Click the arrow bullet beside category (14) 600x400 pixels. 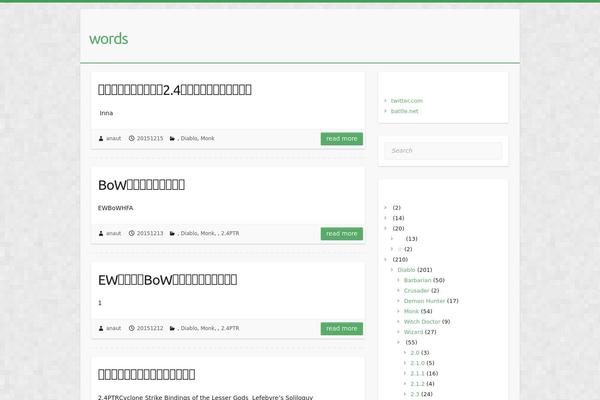click(386, 218)
